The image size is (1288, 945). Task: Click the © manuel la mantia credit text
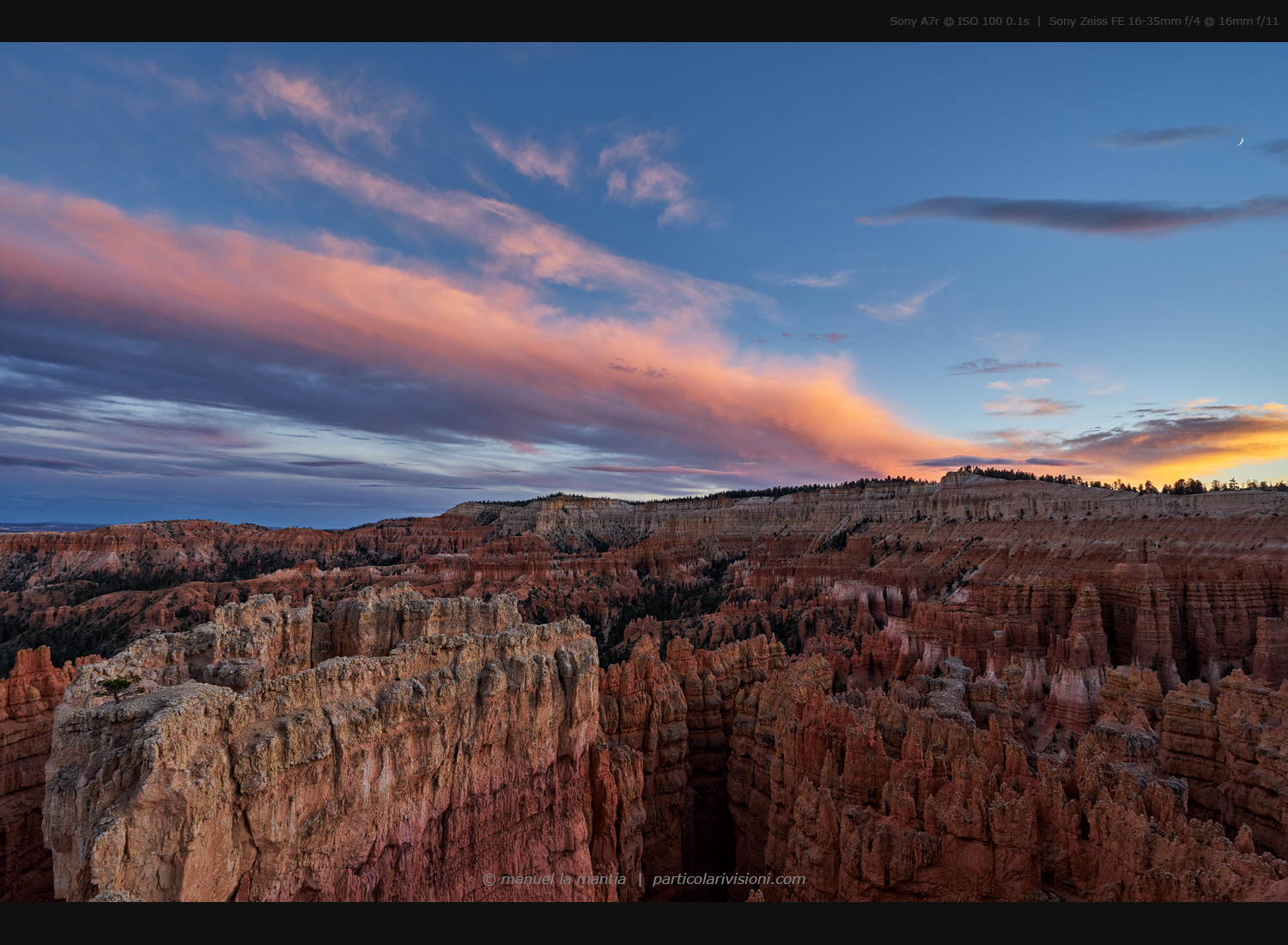click(x=554, y=878)
